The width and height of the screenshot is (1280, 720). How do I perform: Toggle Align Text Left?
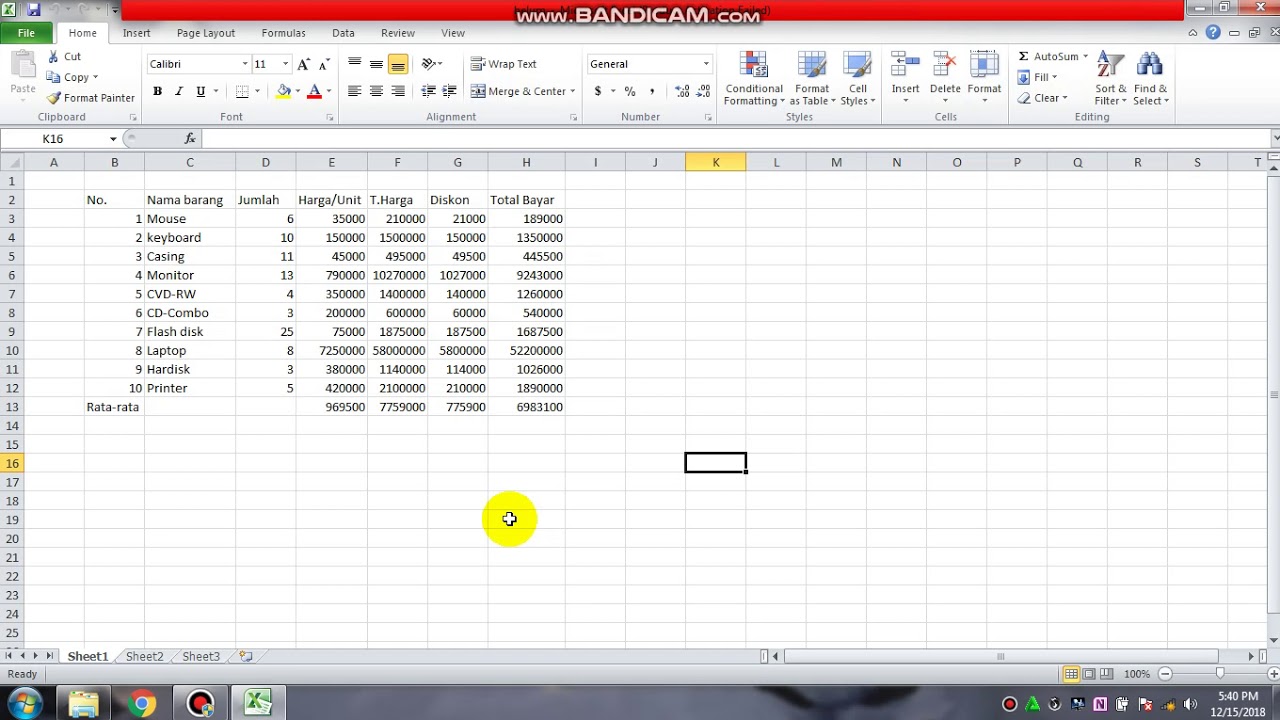click(x=354, y=91)
